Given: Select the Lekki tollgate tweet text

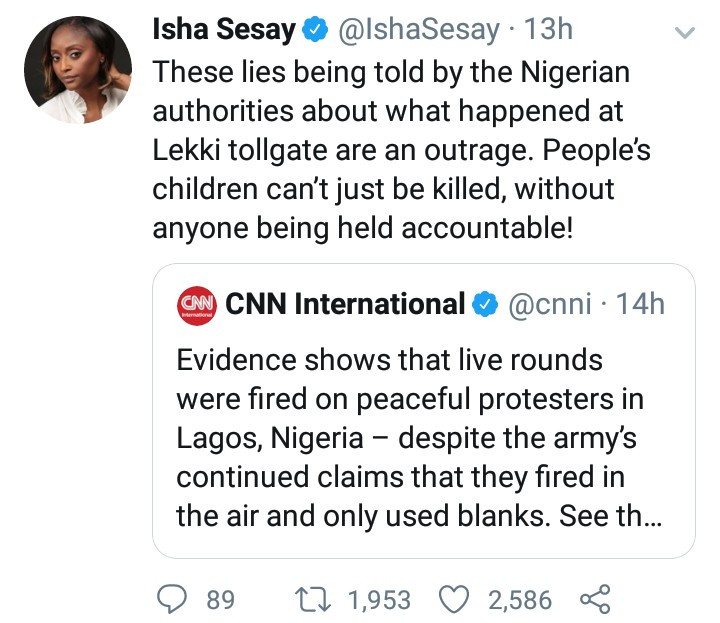Looking at the screenshot, I should tap(390, 151).
